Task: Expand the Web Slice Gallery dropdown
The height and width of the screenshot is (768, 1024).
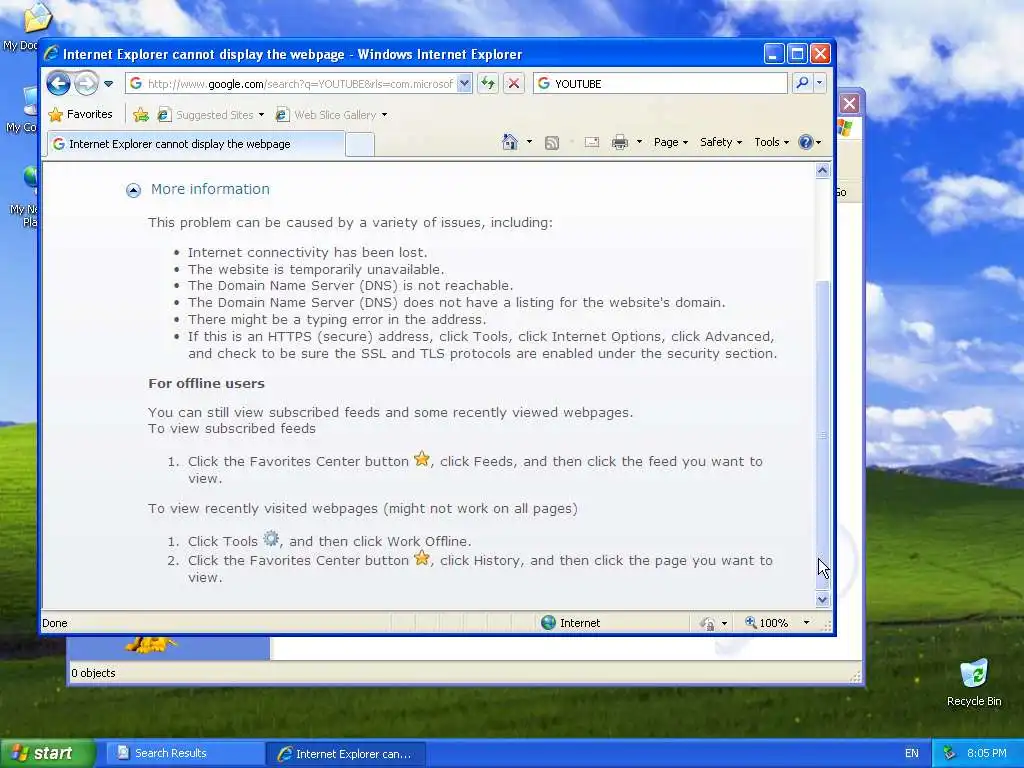Action: click(x=384, y=115)
